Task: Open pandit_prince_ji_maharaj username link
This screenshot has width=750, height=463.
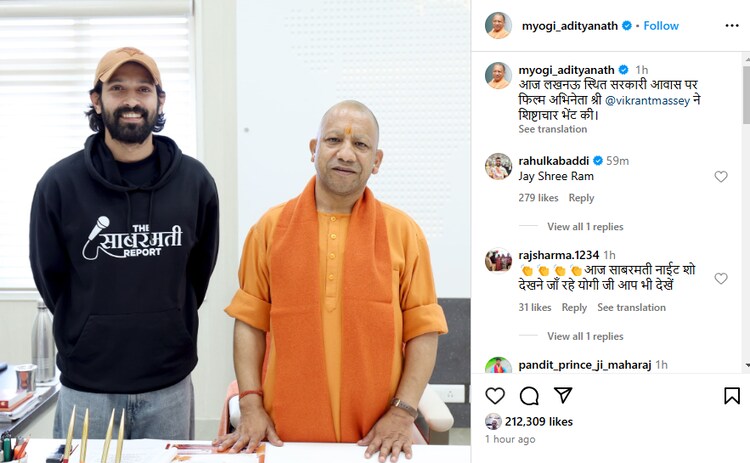Action: (585, 365)
